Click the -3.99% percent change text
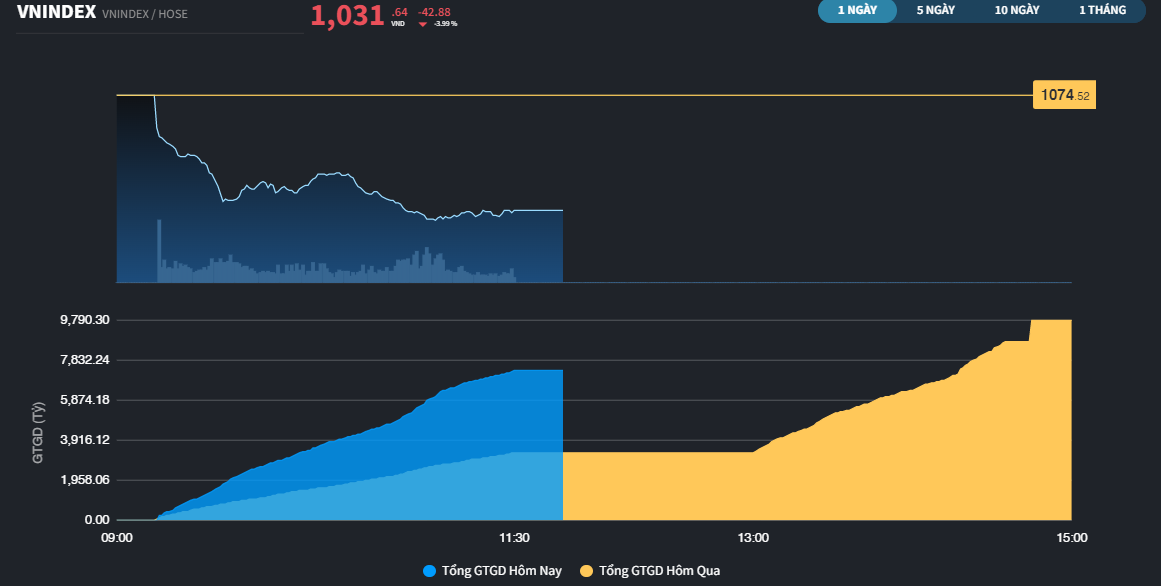 (x=445, y=23)
